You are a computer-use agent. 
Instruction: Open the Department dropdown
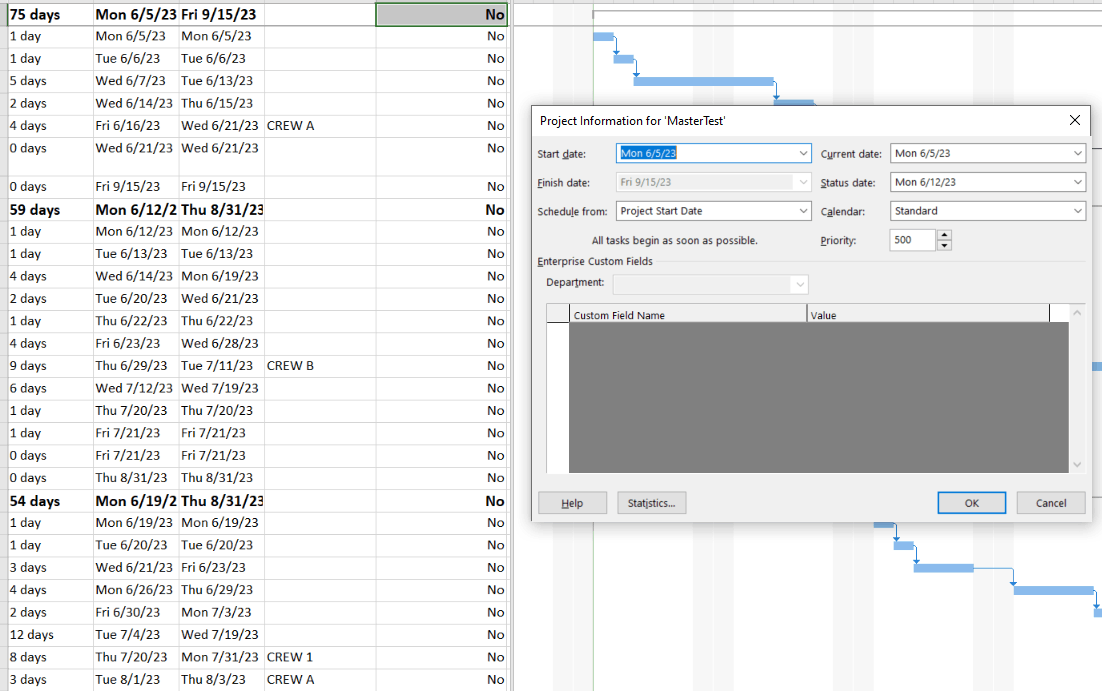click(797, 284)
